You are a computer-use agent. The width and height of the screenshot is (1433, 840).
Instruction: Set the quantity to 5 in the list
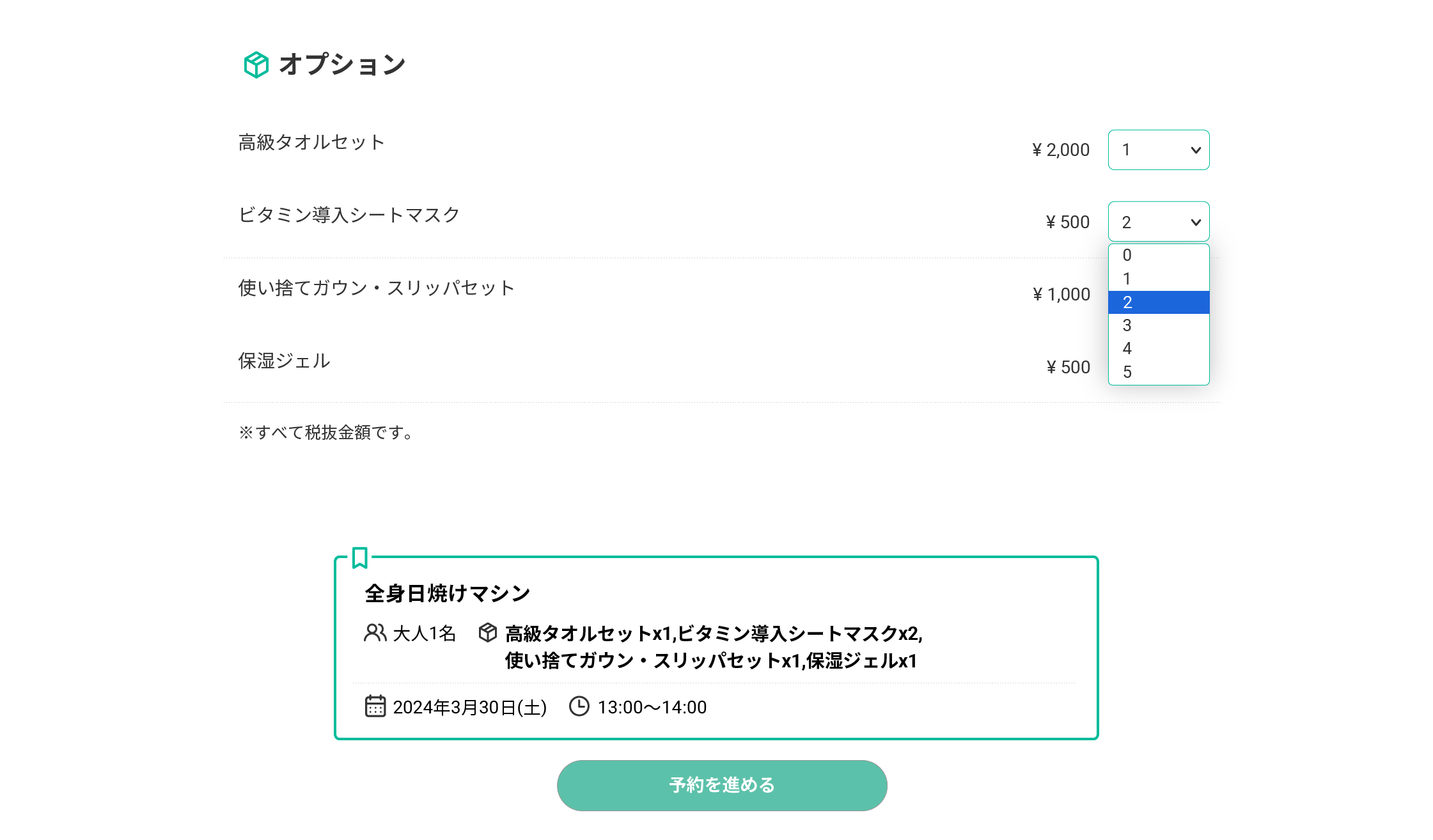click(1158, 372)
